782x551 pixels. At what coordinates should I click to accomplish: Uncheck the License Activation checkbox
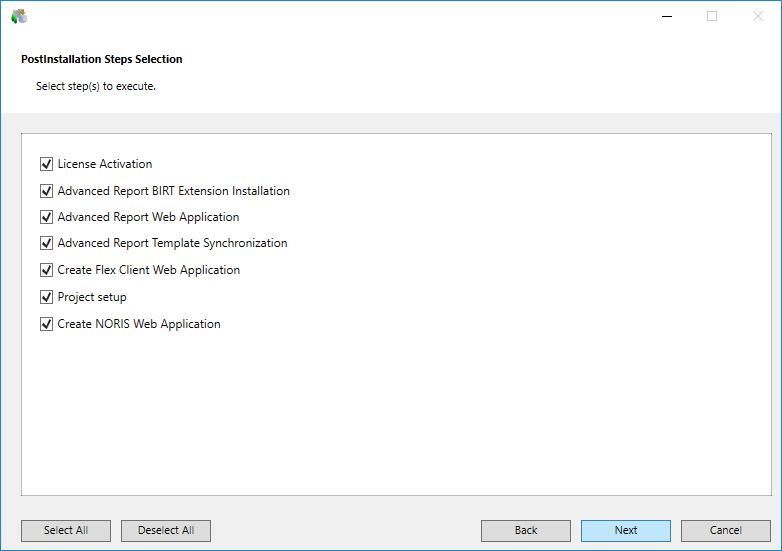click(x=46, y=164)
